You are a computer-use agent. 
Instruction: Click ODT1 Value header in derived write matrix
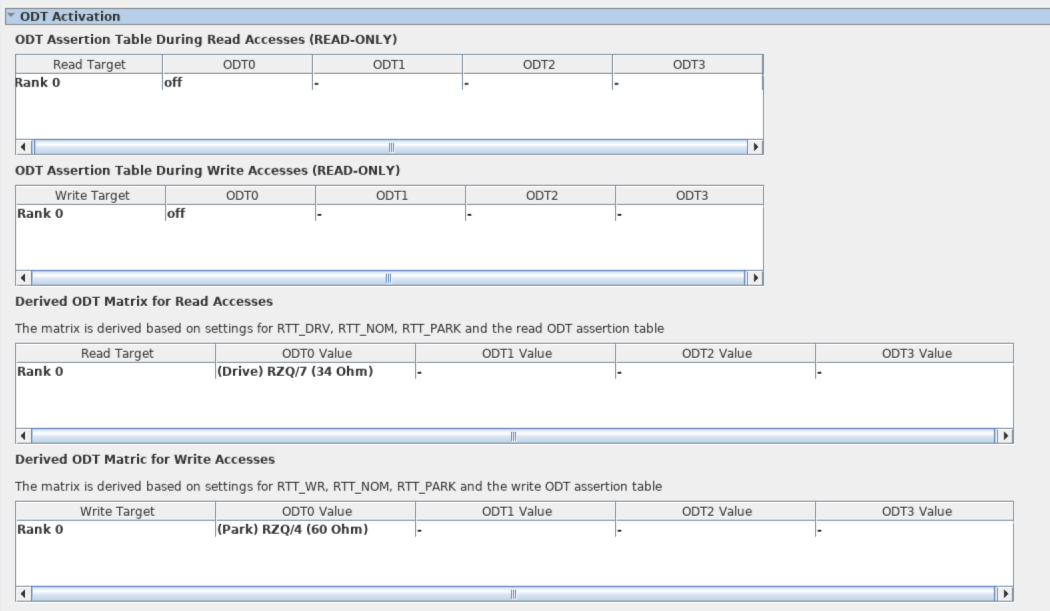[515, 511]
